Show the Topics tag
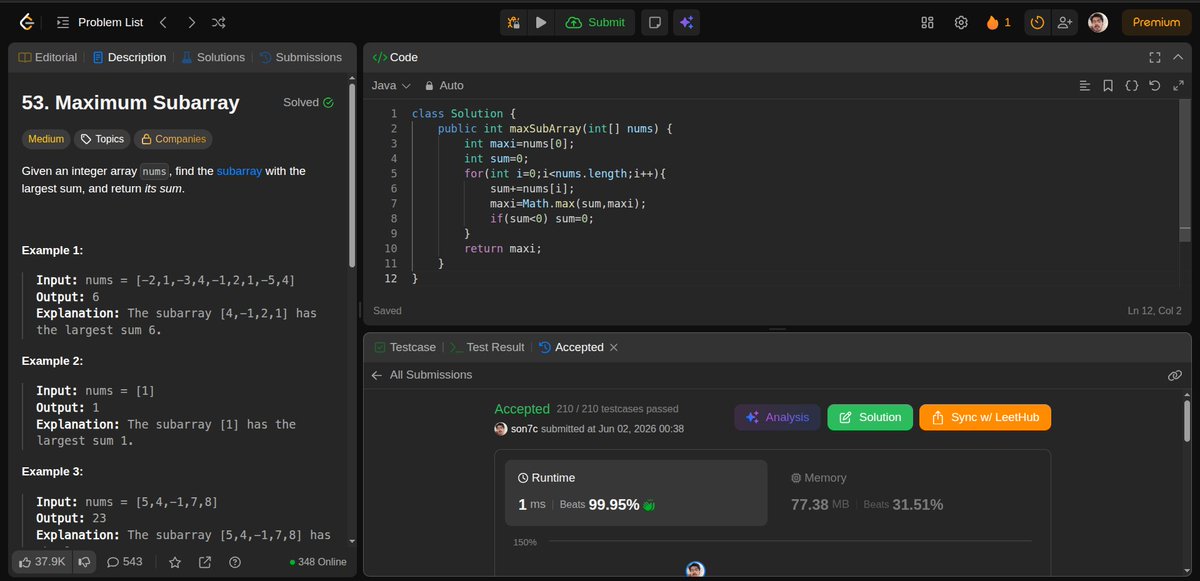The width and height of the screenshot is (1200, 581). 102,139
